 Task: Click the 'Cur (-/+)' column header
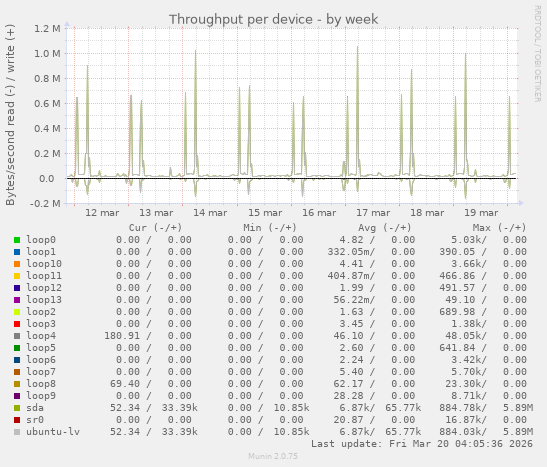coord(155,228)
